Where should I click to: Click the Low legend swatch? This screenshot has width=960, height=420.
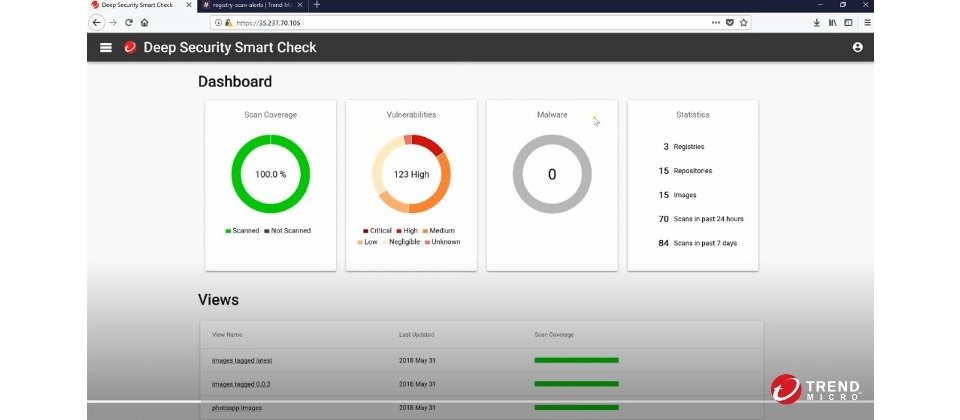coord(360,242)
